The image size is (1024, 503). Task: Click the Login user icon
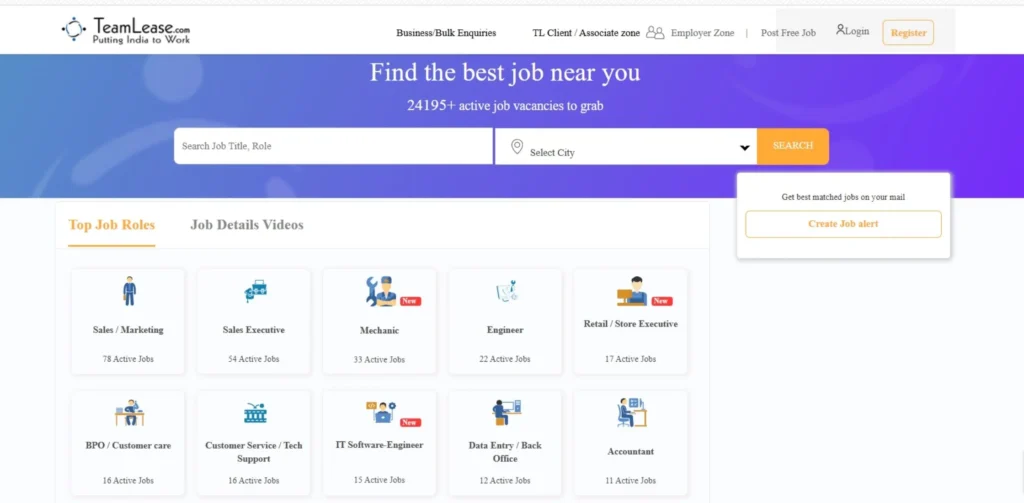tap(840, 29)
